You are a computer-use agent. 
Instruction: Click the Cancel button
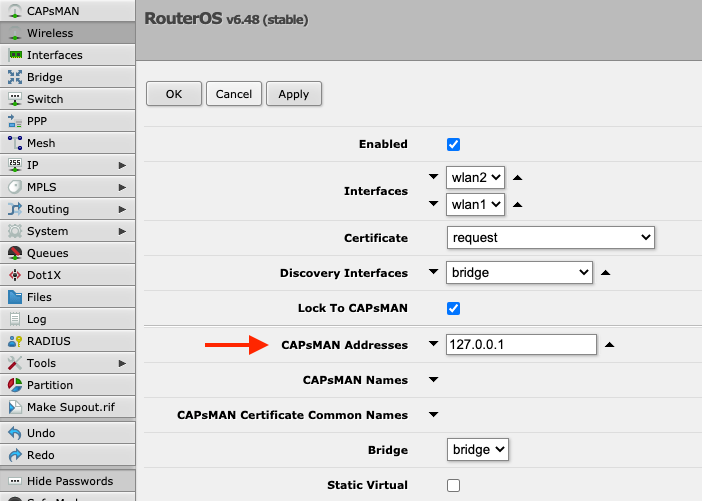pyautogui.click(x=234, y=94)
